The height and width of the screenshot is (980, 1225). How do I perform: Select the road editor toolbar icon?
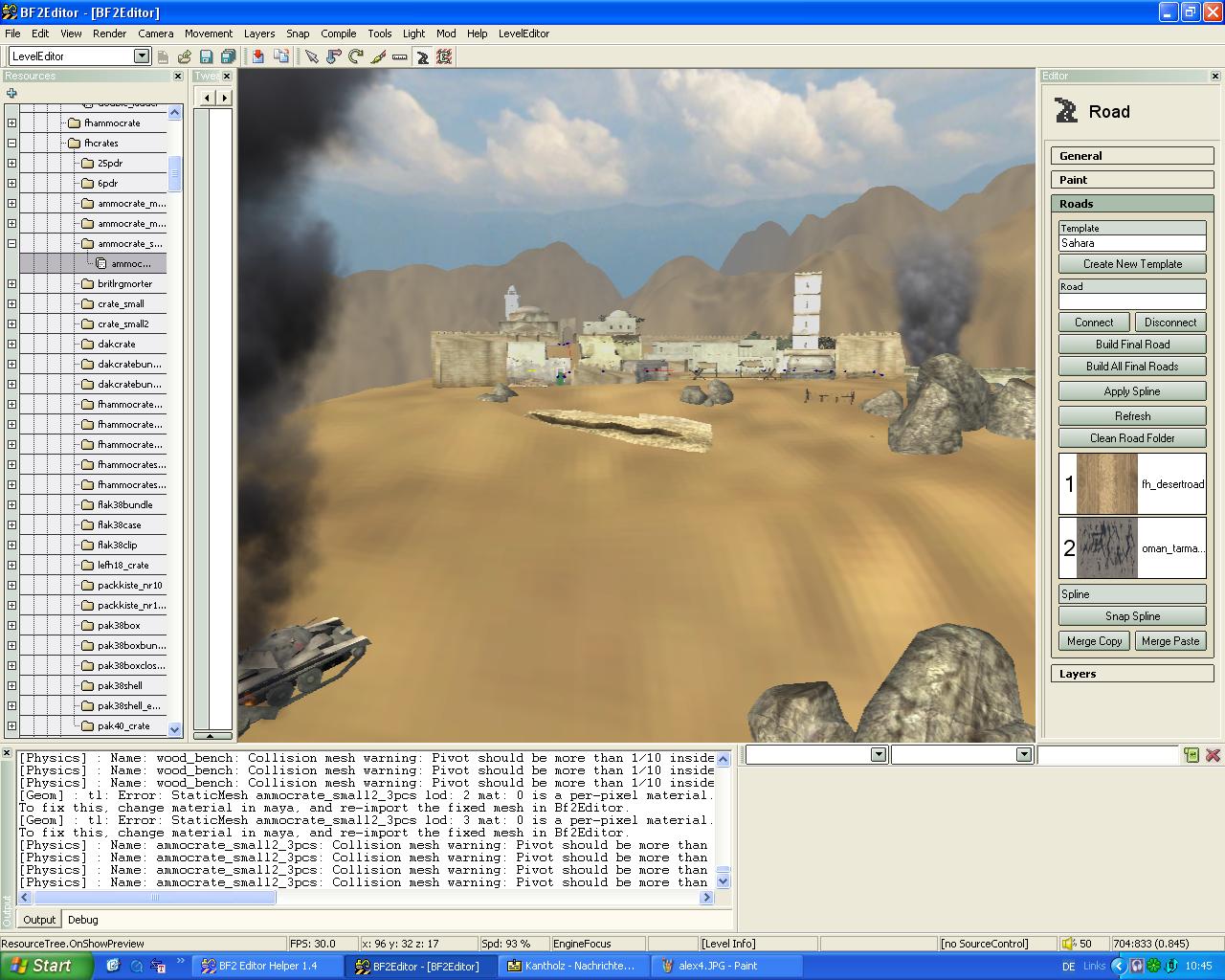[x=422, y=56]
